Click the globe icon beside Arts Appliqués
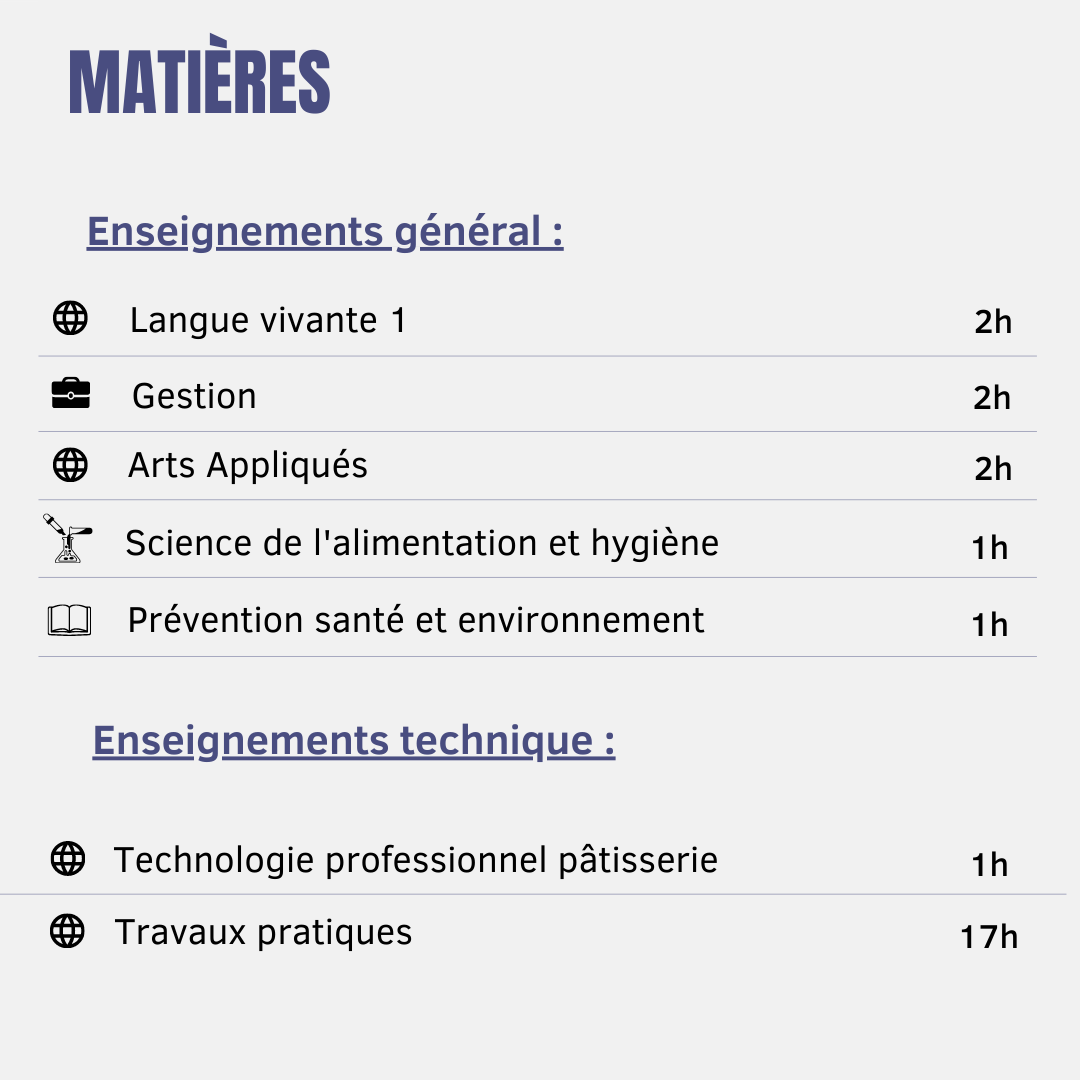Screen dimensions: 1080x1080 [70, 465]
